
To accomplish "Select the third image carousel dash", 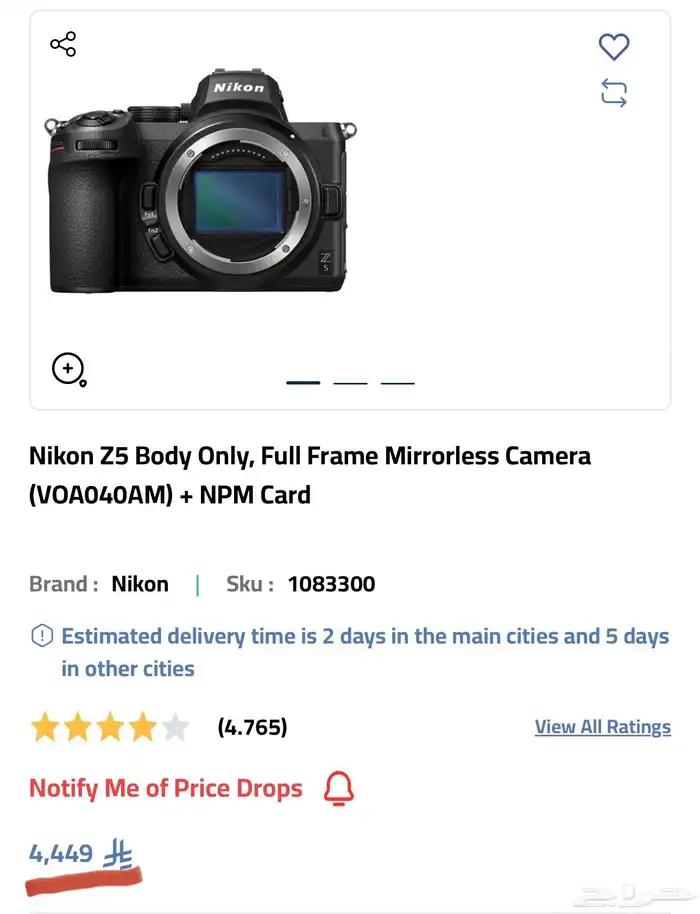I will click(x=398, y=382).
